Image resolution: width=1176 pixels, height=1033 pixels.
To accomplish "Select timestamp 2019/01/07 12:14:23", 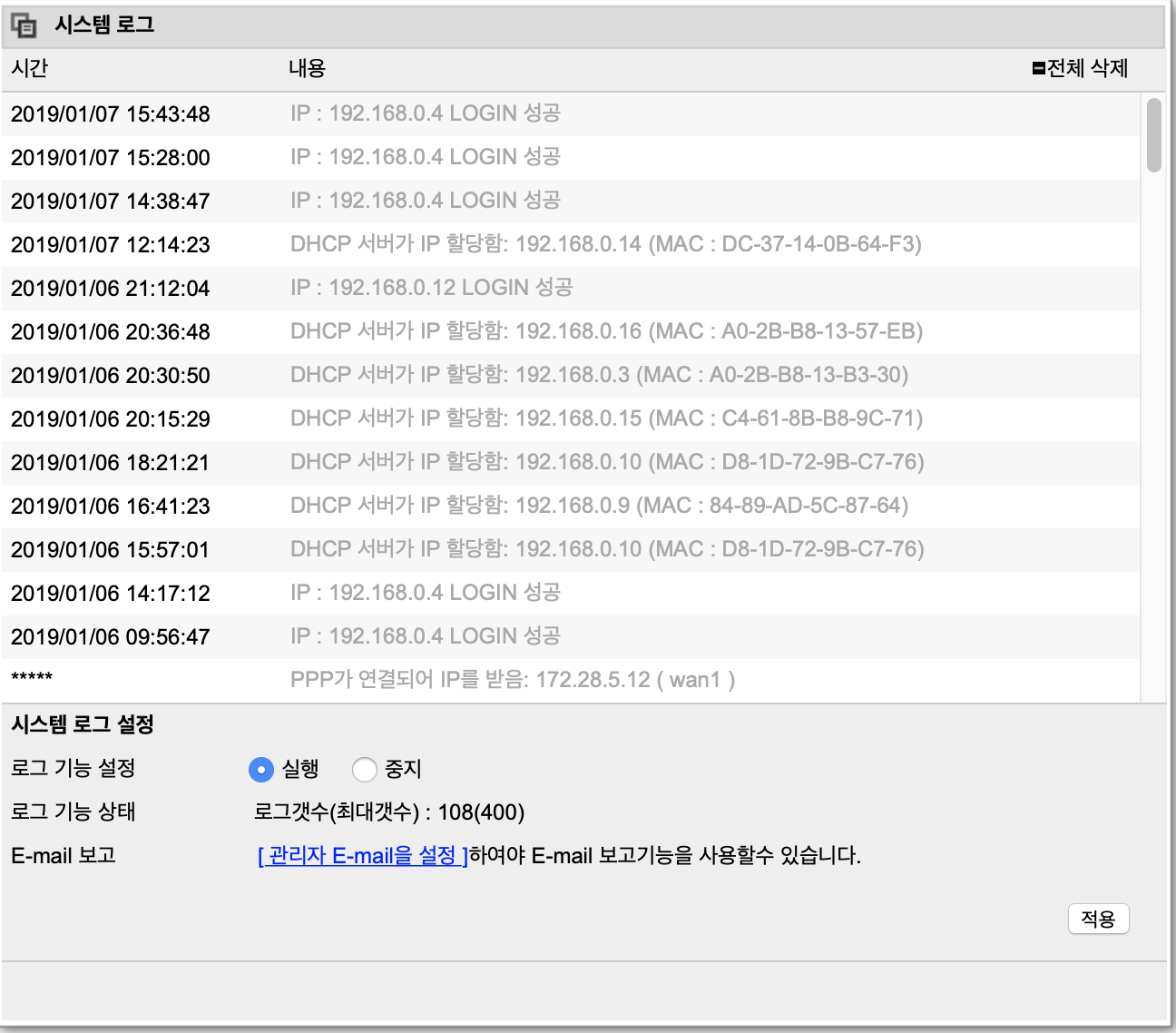I will pos(111,245).
